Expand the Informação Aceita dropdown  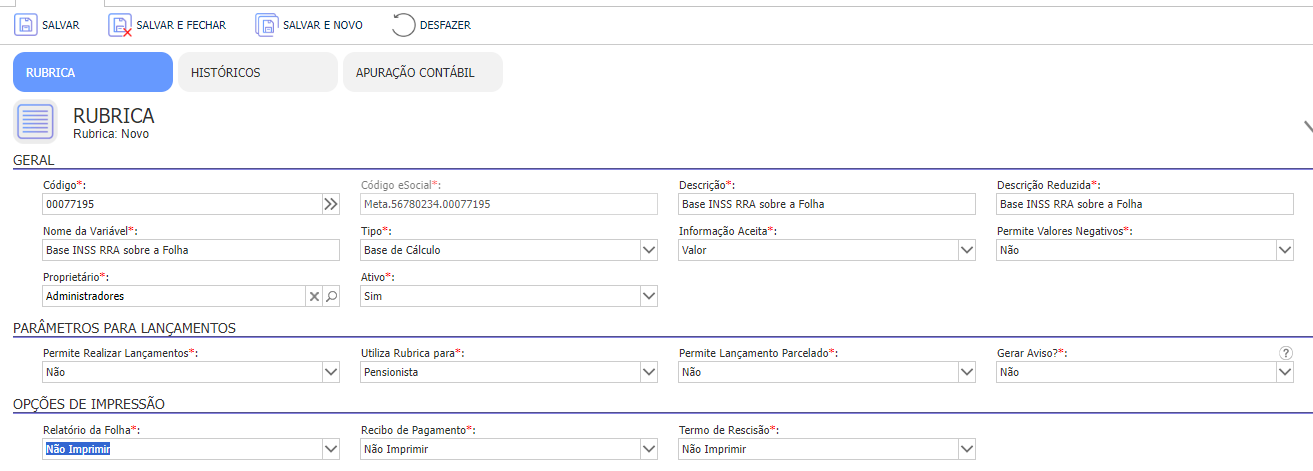966,250
